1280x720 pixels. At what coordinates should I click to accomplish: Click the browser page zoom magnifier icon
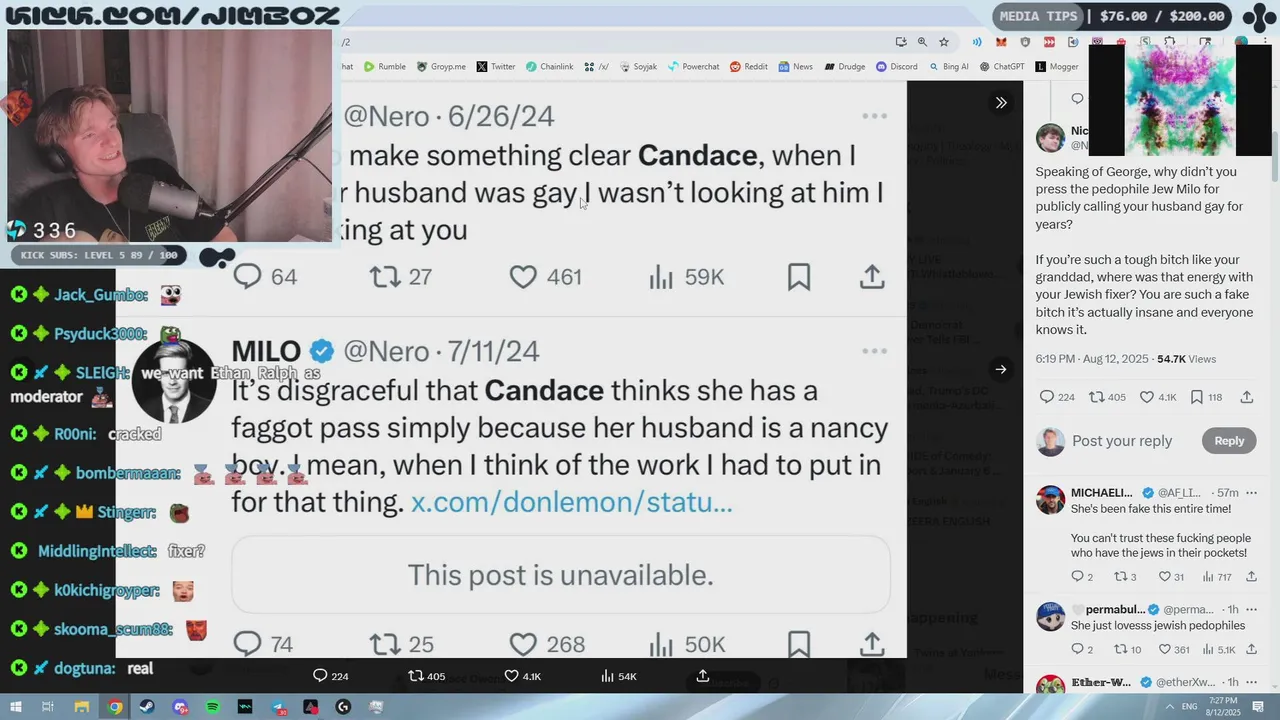(x=922, y=42)
